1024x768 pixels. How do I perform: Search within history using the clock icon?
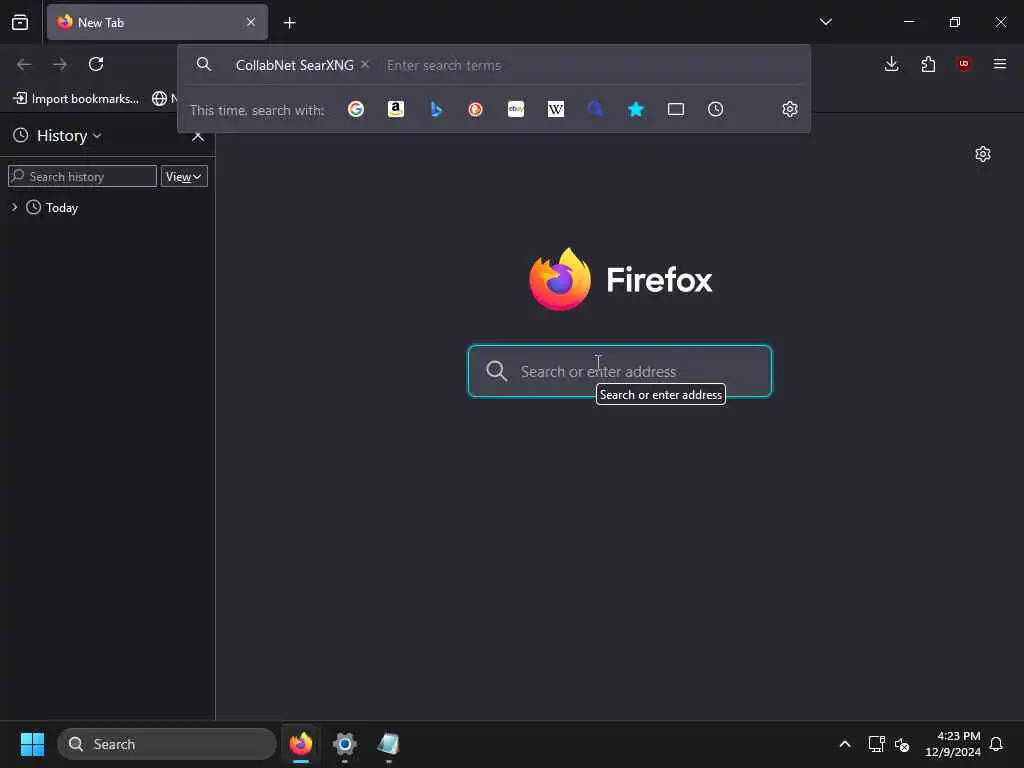(716, 109)
